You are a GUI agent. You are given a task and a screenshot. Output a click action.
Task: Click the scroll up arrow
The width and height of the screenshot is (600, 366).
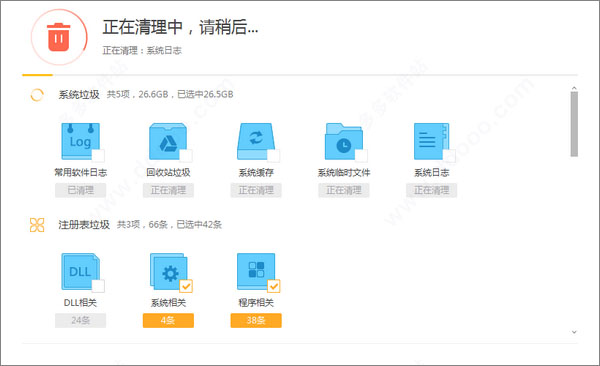574,88
